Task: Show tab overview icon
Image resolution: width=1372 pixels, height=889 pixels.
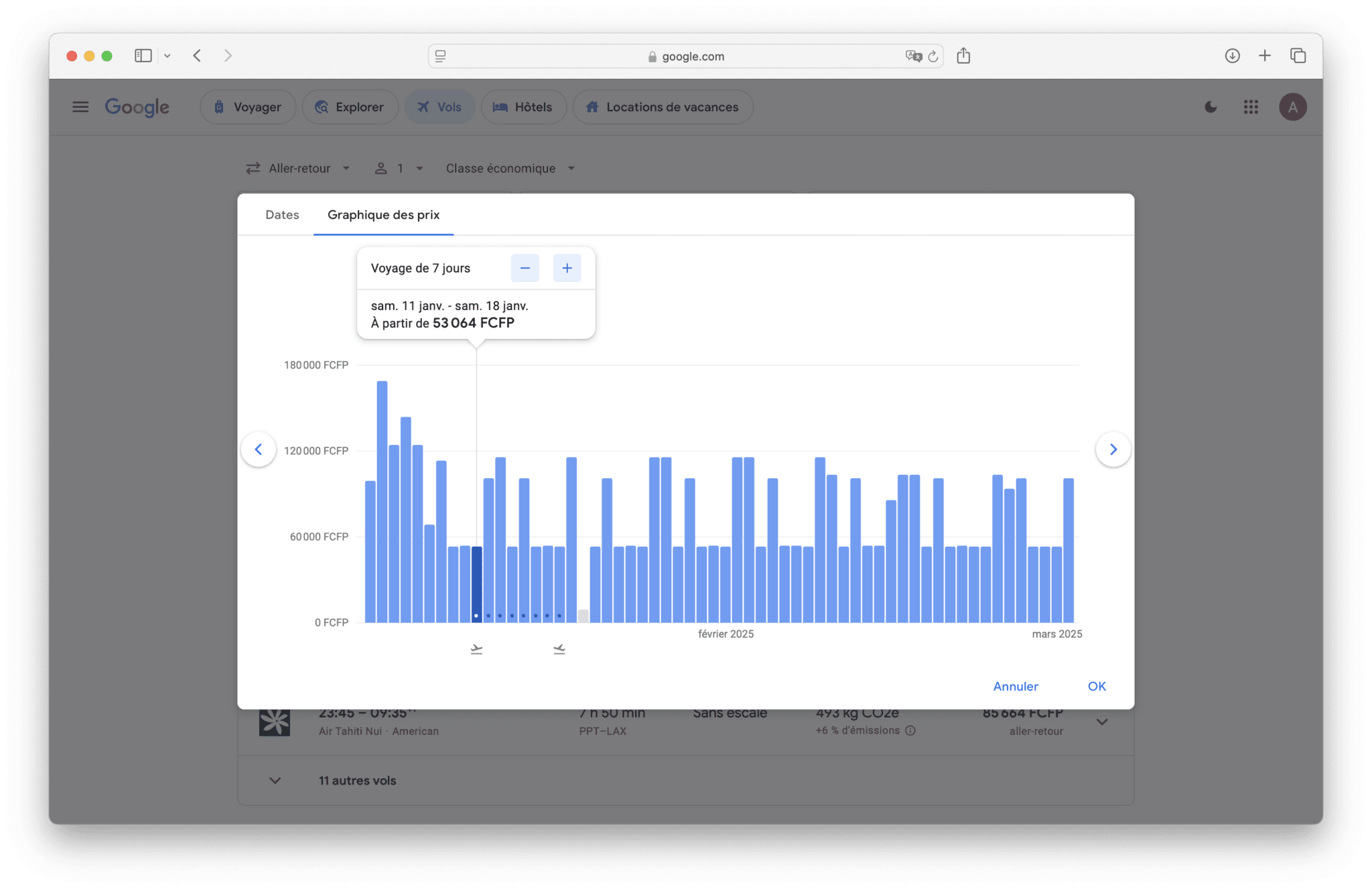Action: (1298, 56)
